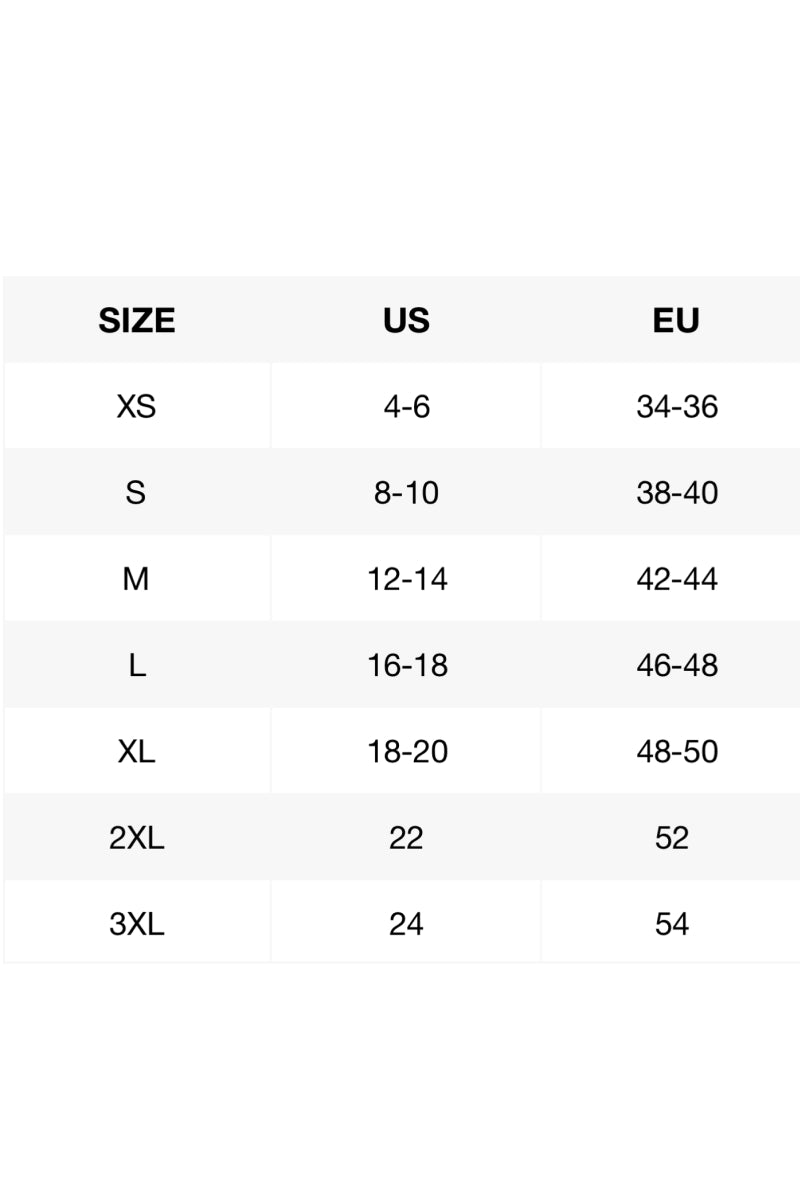Select the XL size label
Screen dimensions: 800x1200
pyautogui.click(x=137, y=751)
